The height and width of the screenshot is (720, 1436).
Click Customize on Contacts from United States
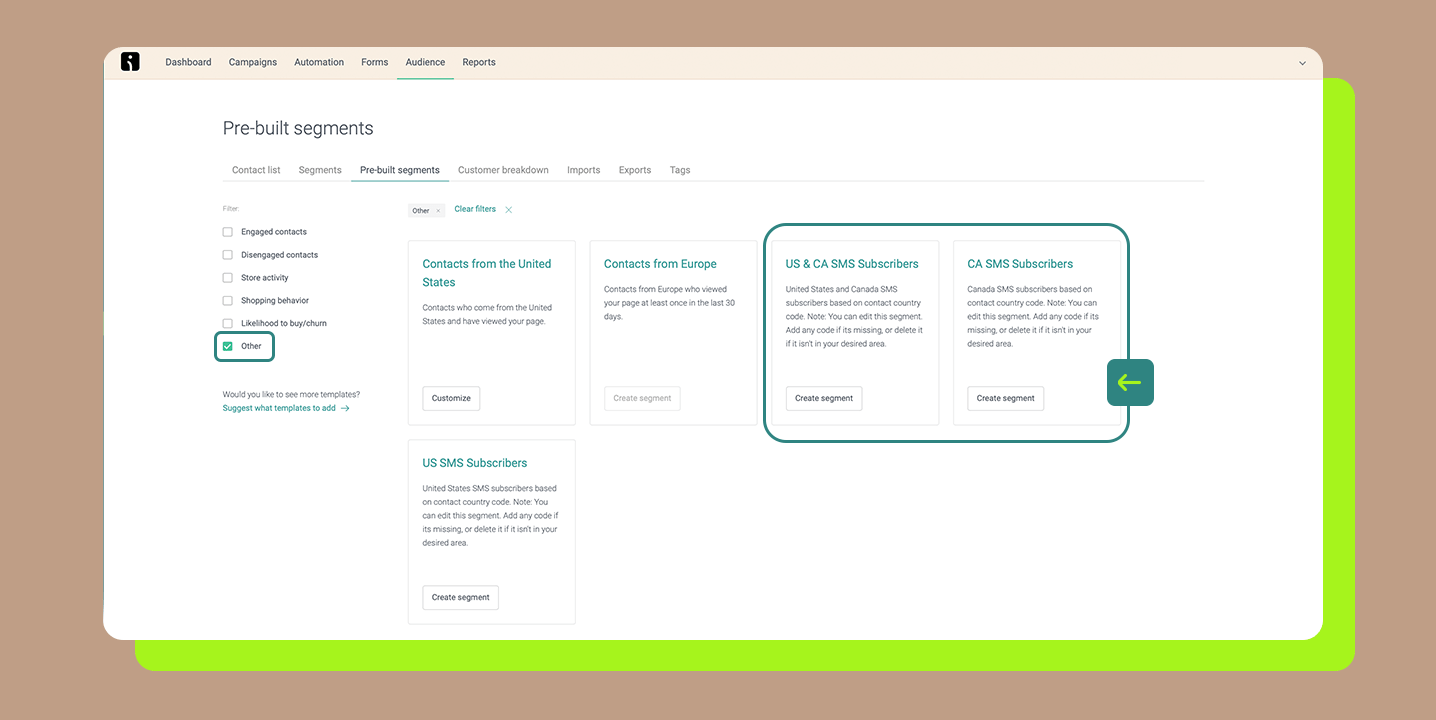[x=451, y=398]
